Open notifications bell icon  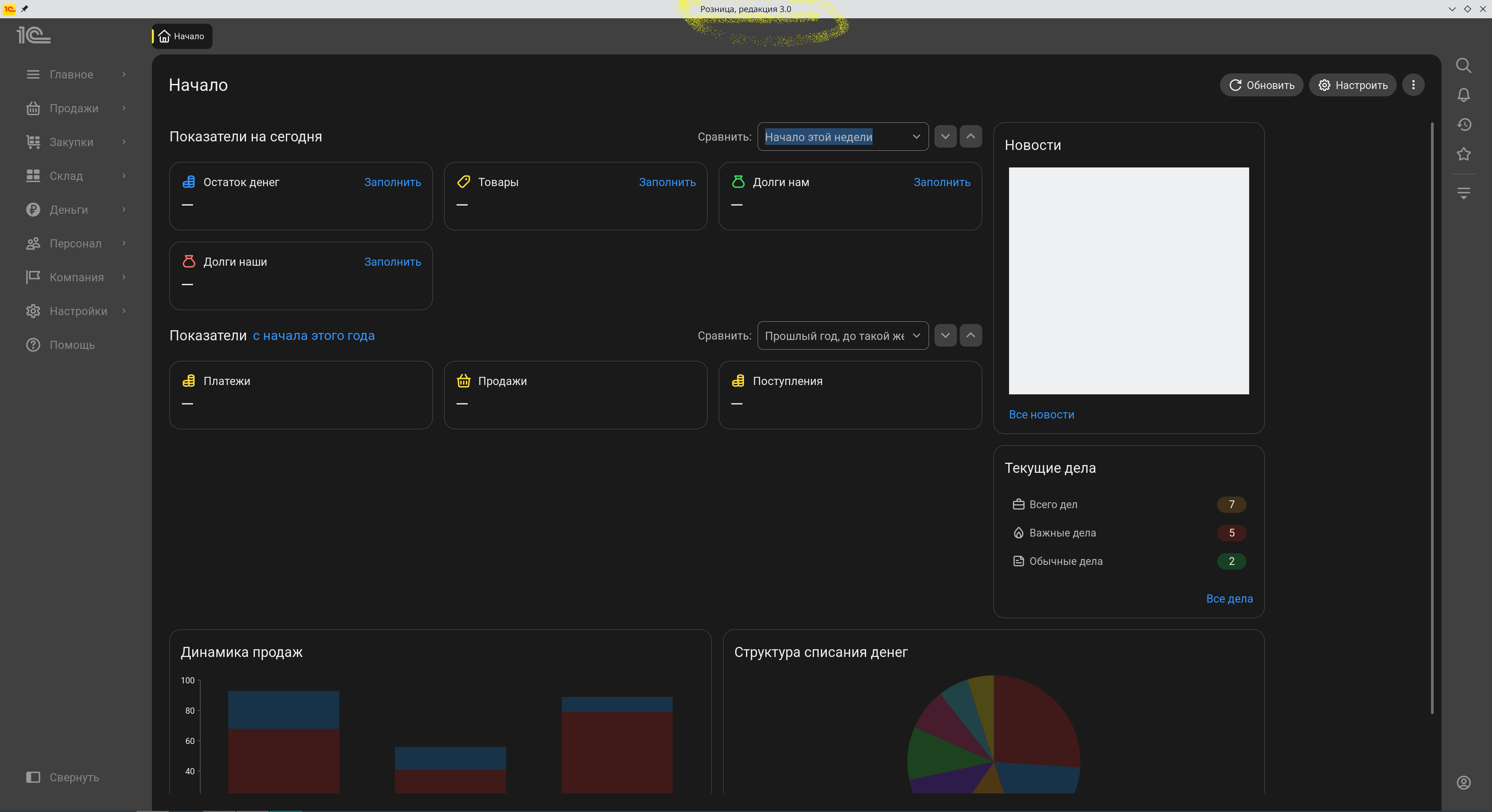1463,95
